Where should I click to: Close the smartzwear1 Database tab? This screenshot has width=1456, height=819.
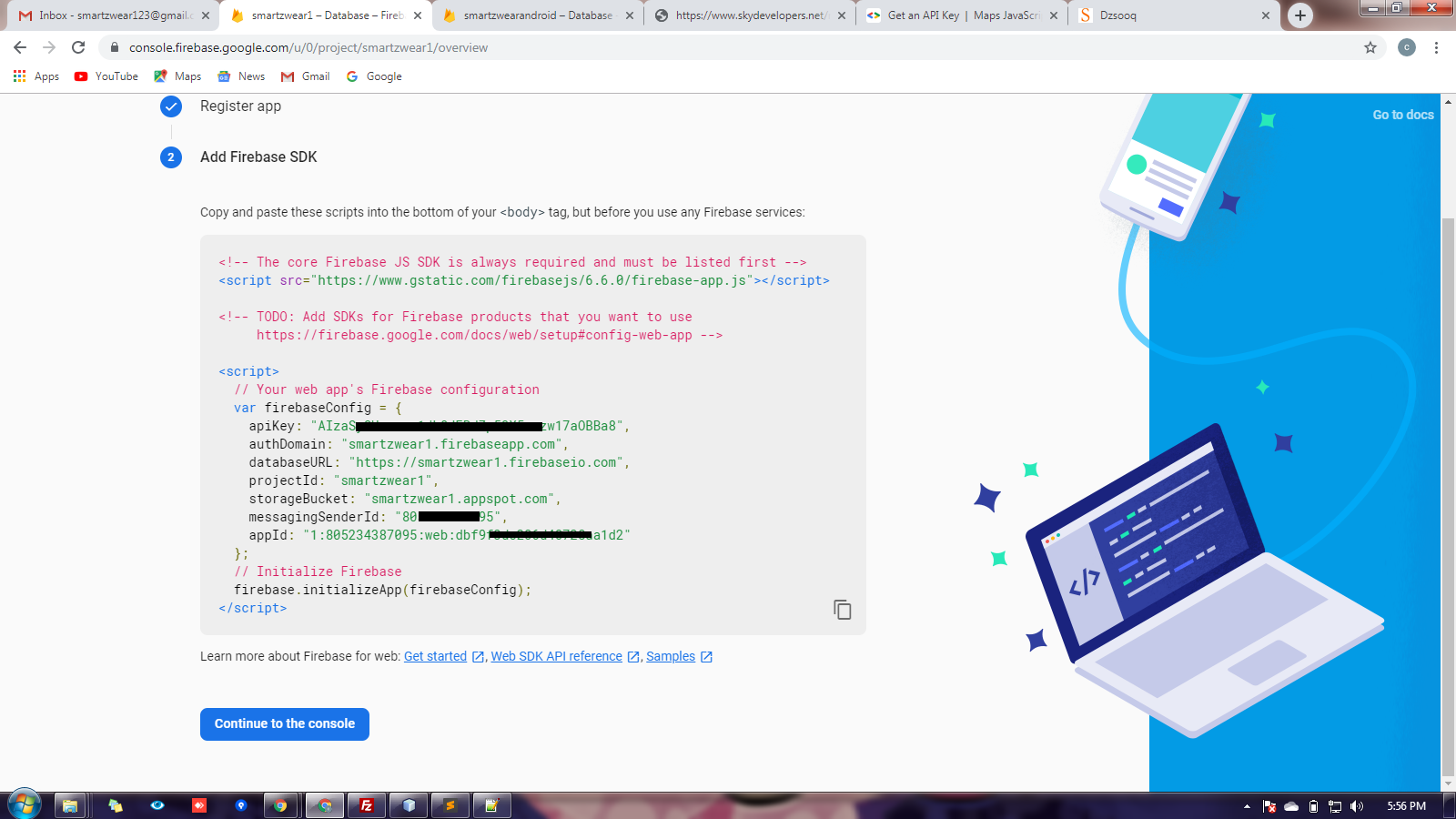tap(418, 15)
